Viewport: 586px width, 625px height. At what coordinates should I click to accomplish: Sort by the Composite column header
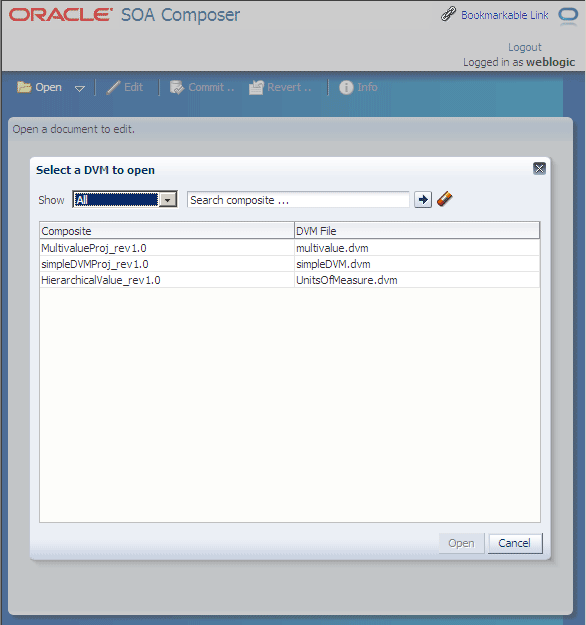(167, 231)
